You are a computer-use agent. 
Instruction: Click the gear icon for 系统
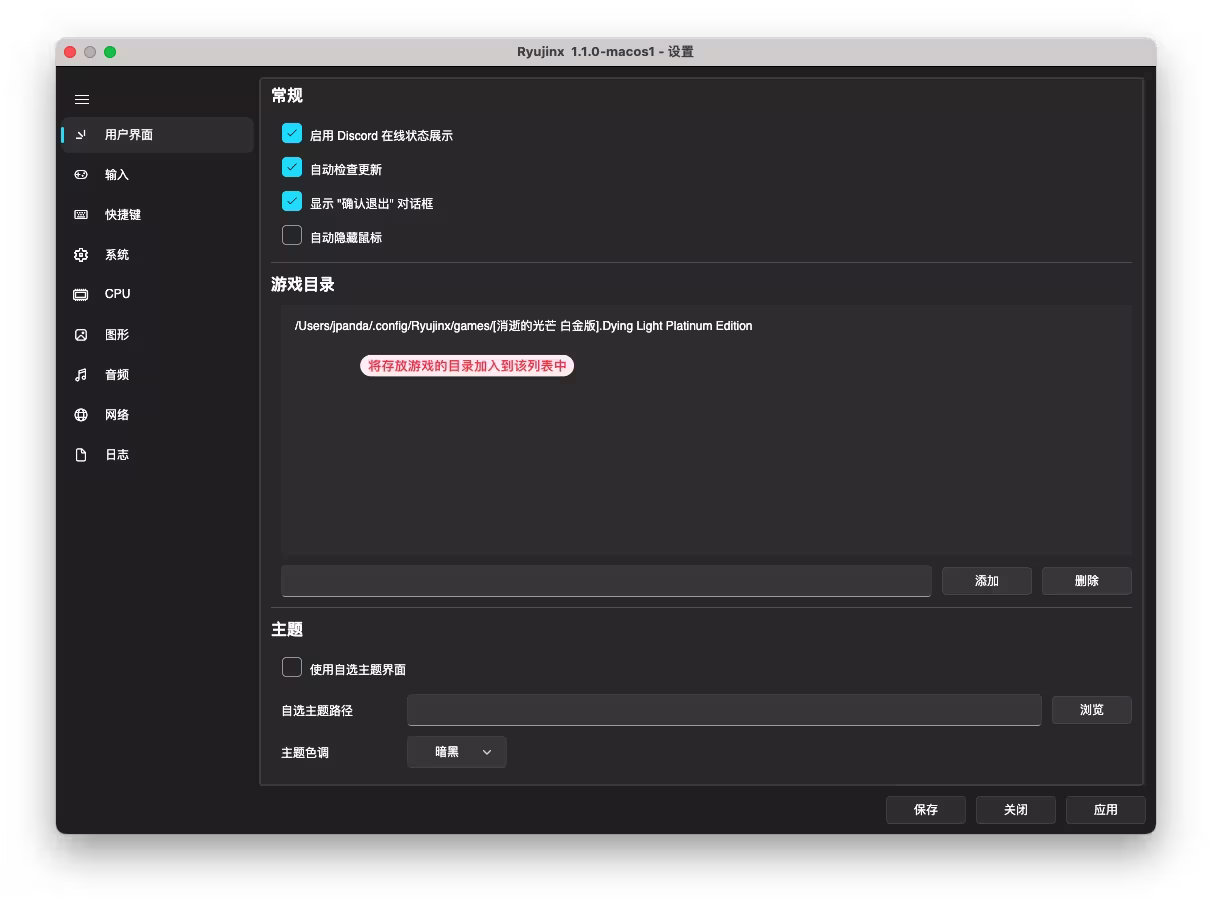81,254
